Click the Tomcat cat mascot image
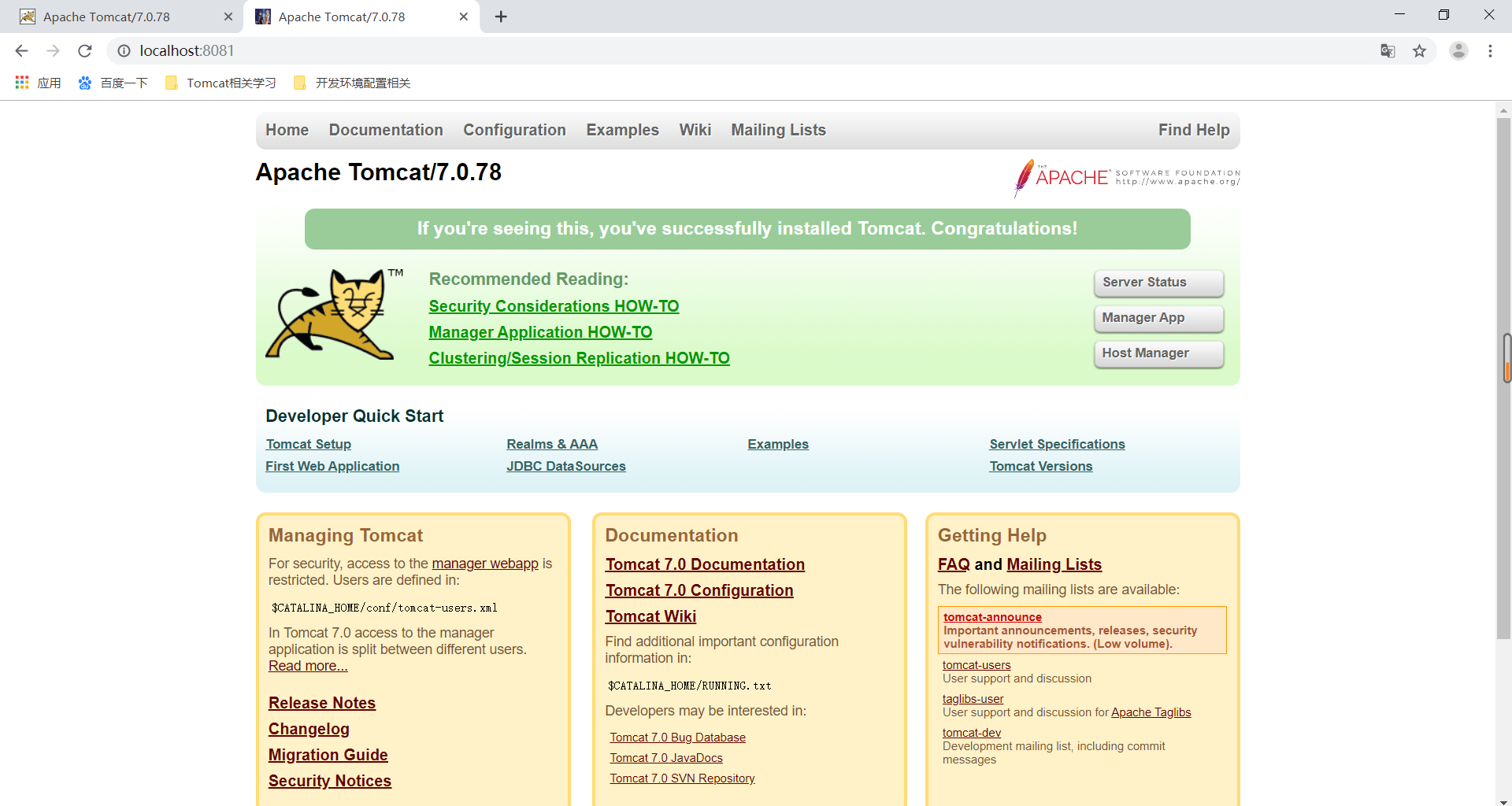The width and height of the screenshot is (1512, 806). pos(334,315)
